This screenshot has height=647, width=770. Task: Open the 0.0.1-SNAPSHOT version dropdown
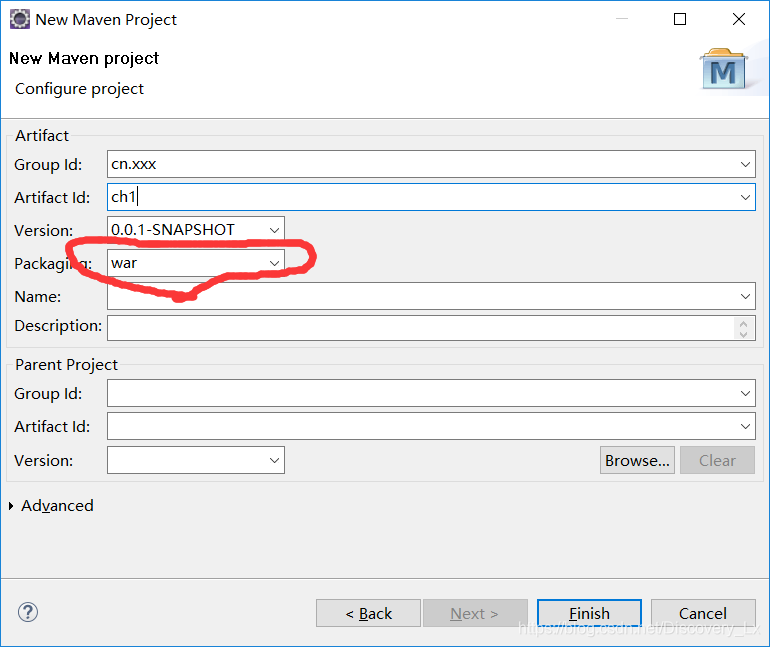tap(274, 230)
